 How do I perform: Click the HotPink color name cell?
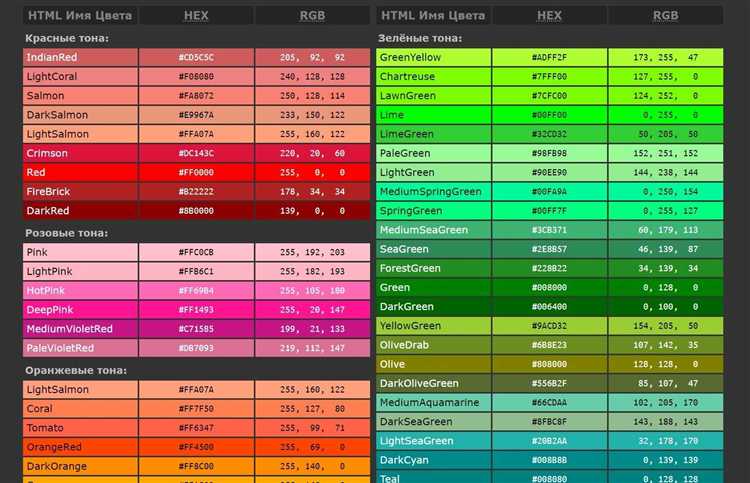[80, 291]
